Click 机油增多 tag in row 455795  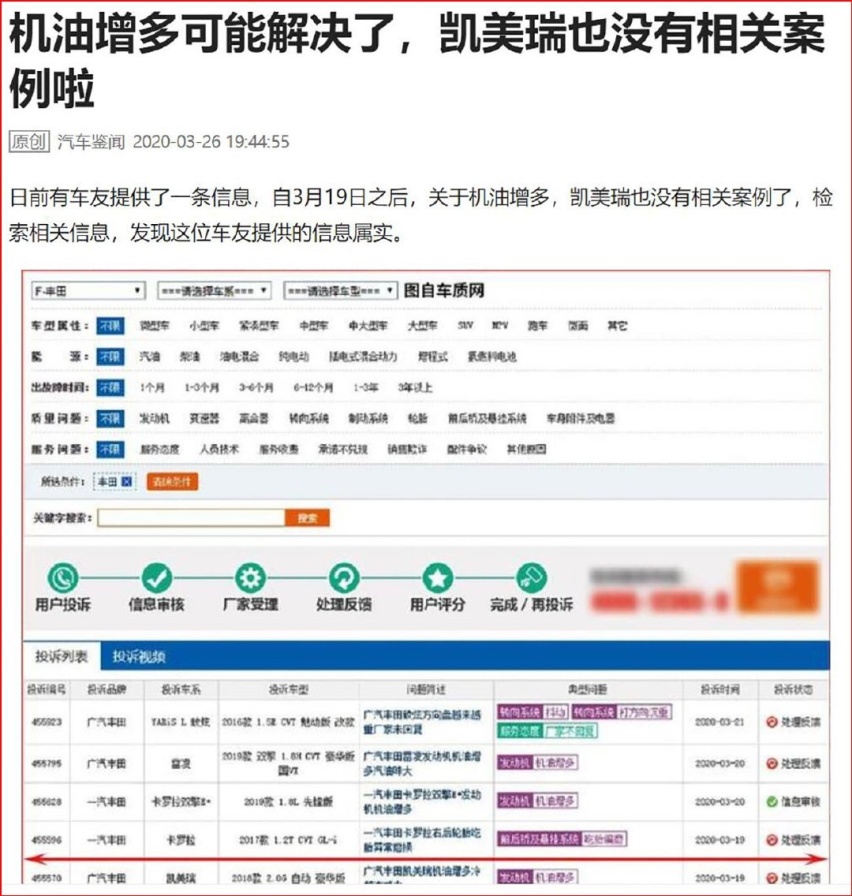[555, 763]
